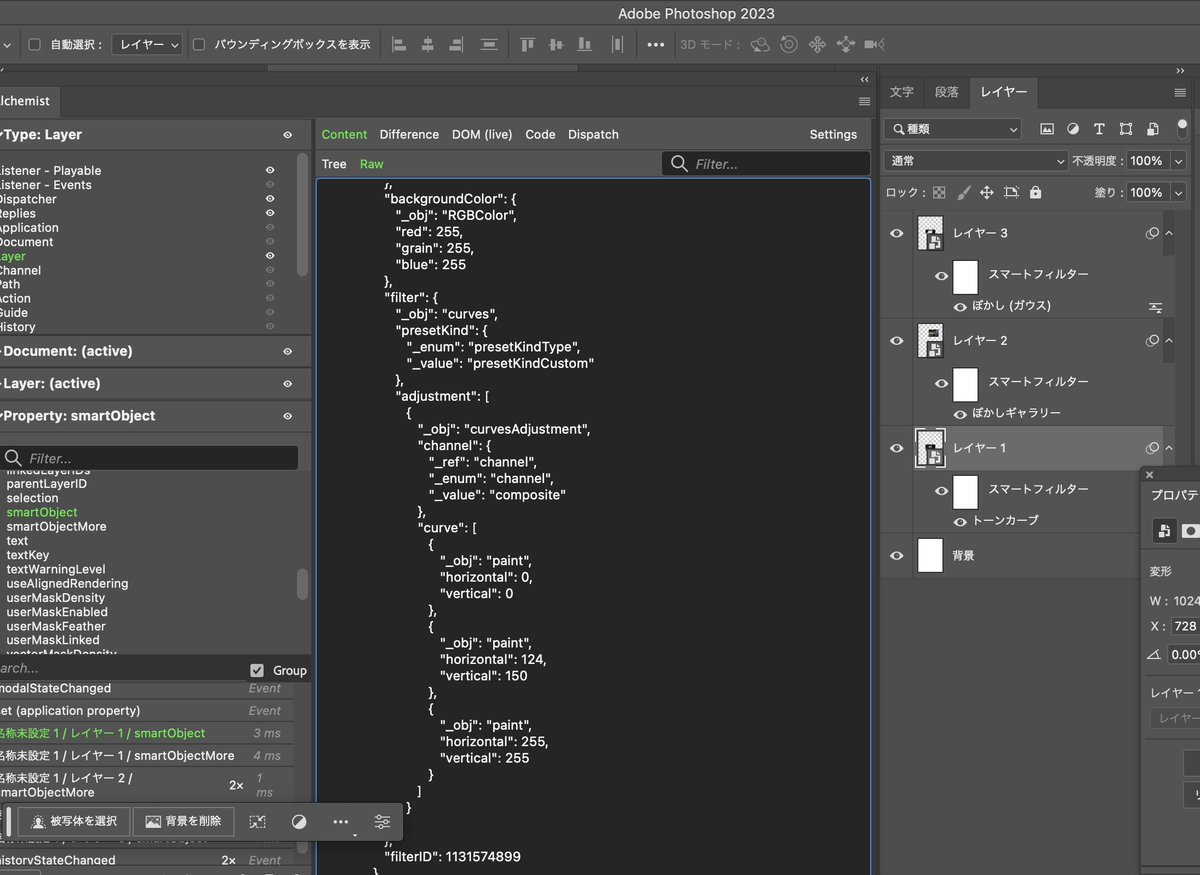Lock image pixels brush icon
Image resolution: width=1200 pixels, height=875 pixels.
click(x=964, y=192)
